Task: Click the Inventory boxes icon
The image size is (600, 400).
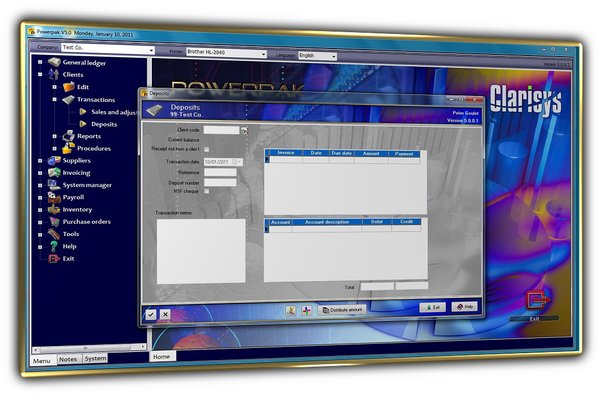Action: coord(54,209)
